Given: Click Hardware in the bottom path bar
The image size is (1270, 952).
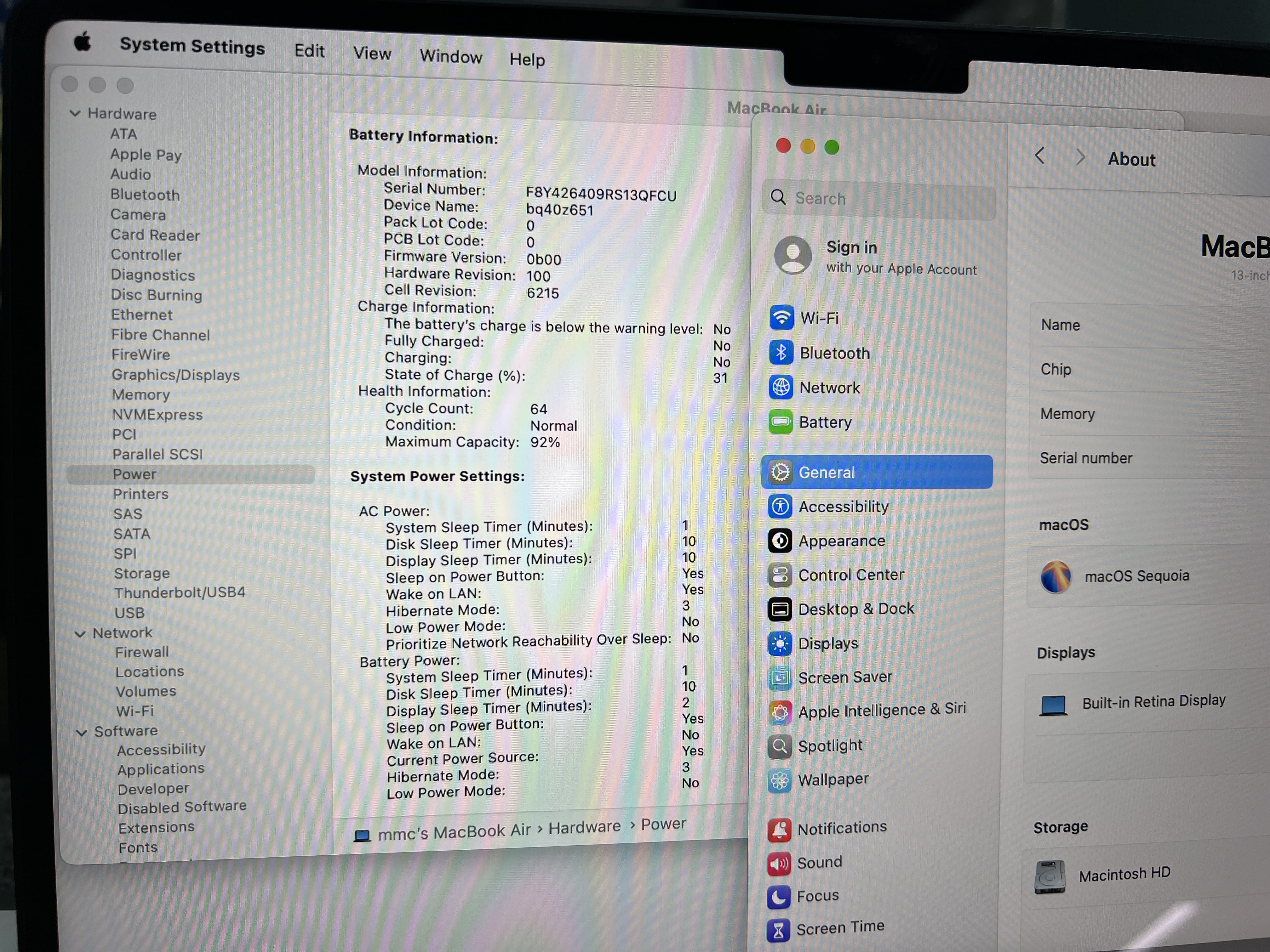Looking at the screenshot, I should point(585,827).
